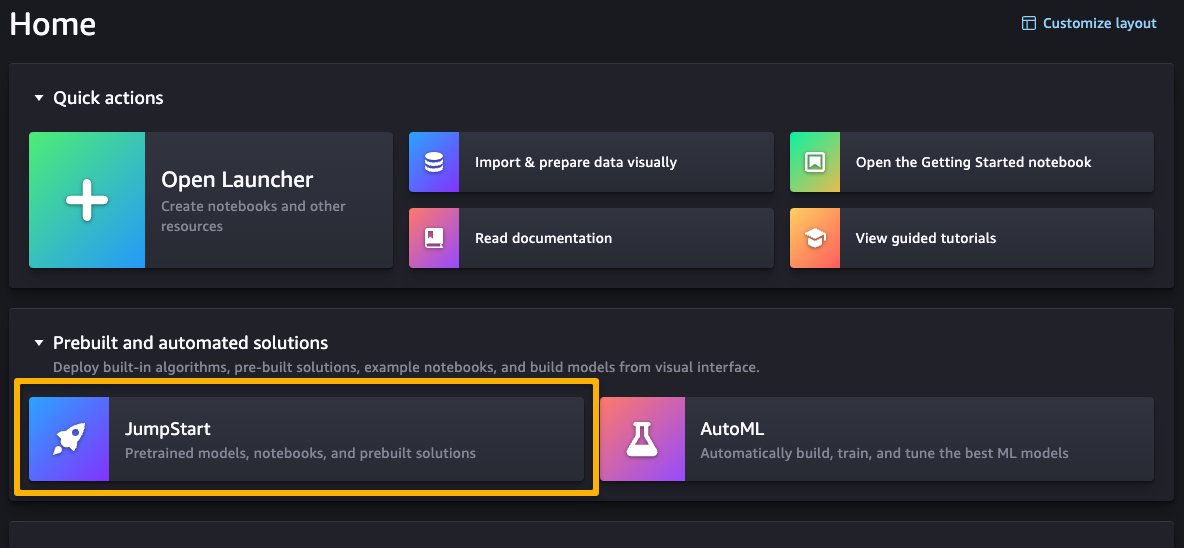Click Prebuilt and automated solutions heading text
Viewport: 1184px width, 548px height.
(190, 343)
